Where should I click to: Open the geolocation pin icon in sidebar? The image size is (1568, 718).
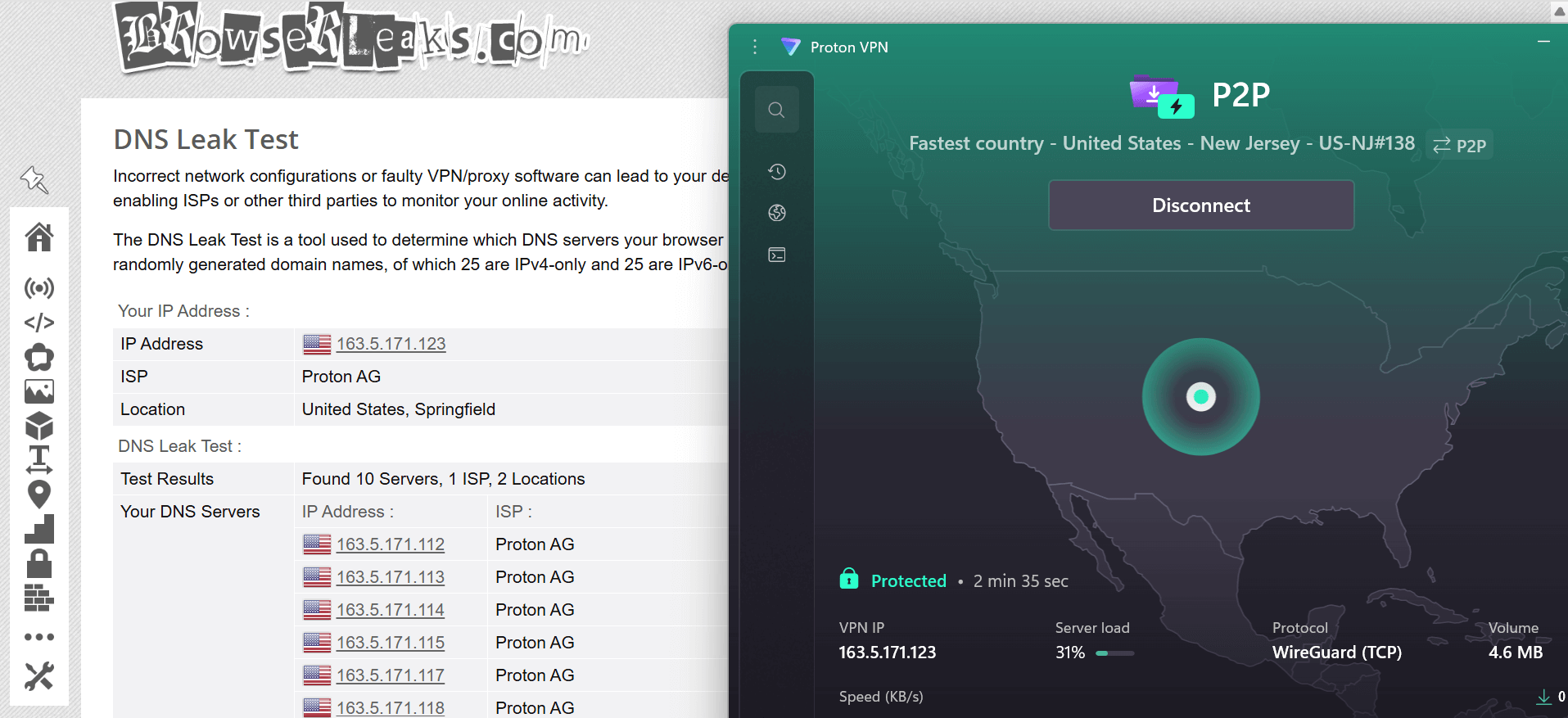point(39,494)
